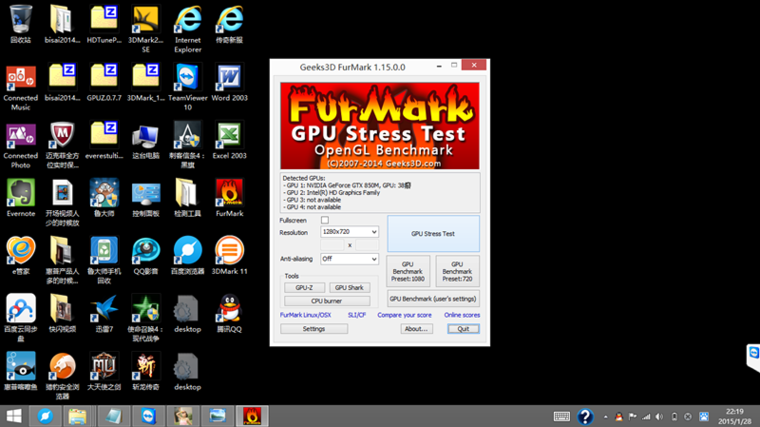The height and width of the screenshot is (427, 760).
Task: Select the everestulti... folder icon
Action: (x=104, y=141)
